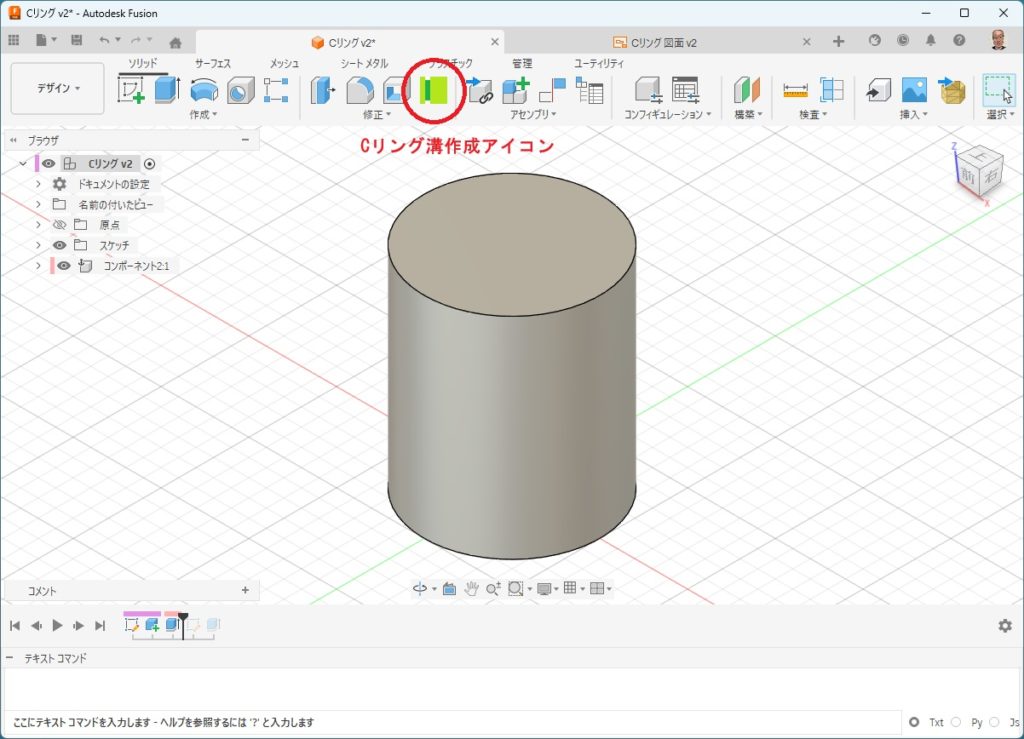Open the 修正 menu label
Screen dimensions: 1024x739
374,115
